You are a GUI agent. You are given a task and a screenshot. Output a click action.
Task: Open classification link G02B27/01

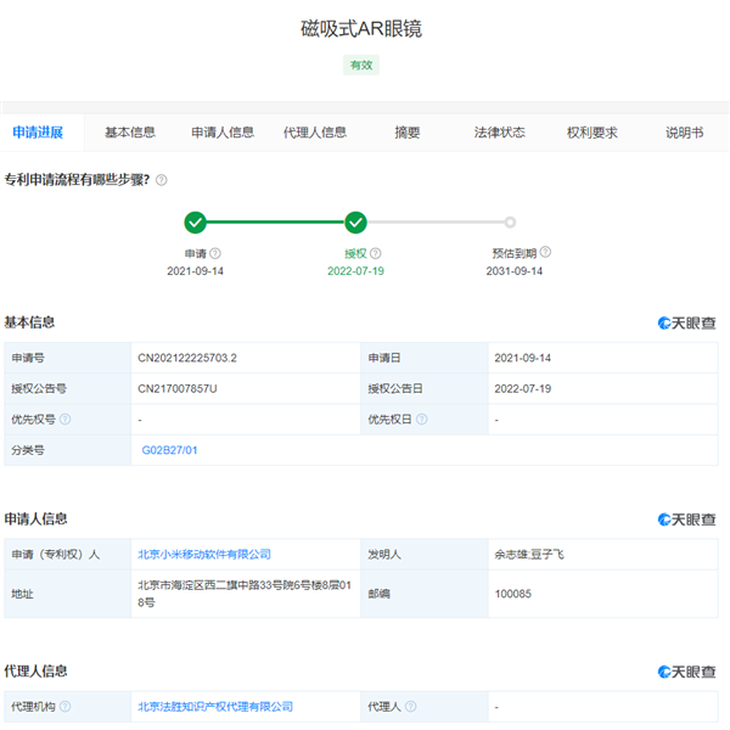click(x=169, y=450)
